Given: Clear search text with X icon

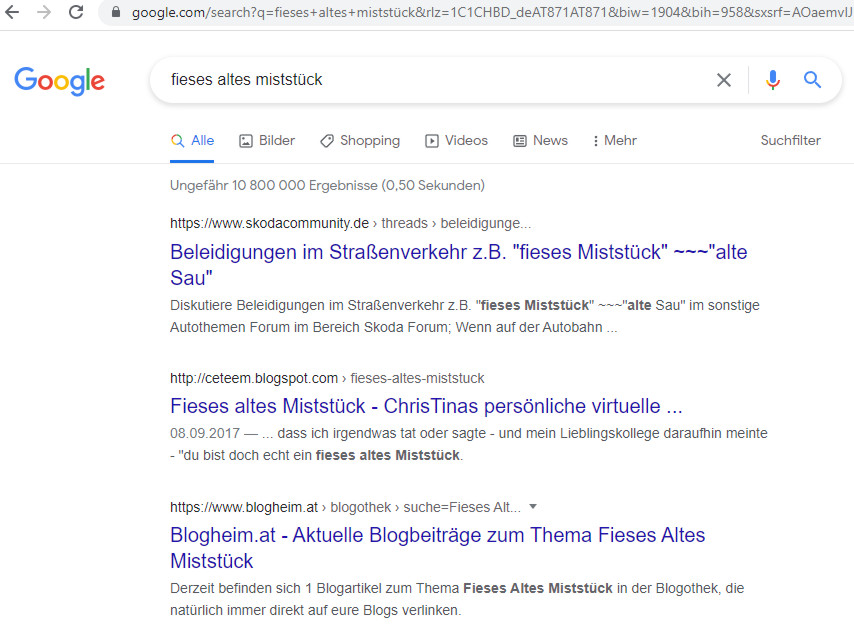Looking at the screenshot, I should (724, 80).
